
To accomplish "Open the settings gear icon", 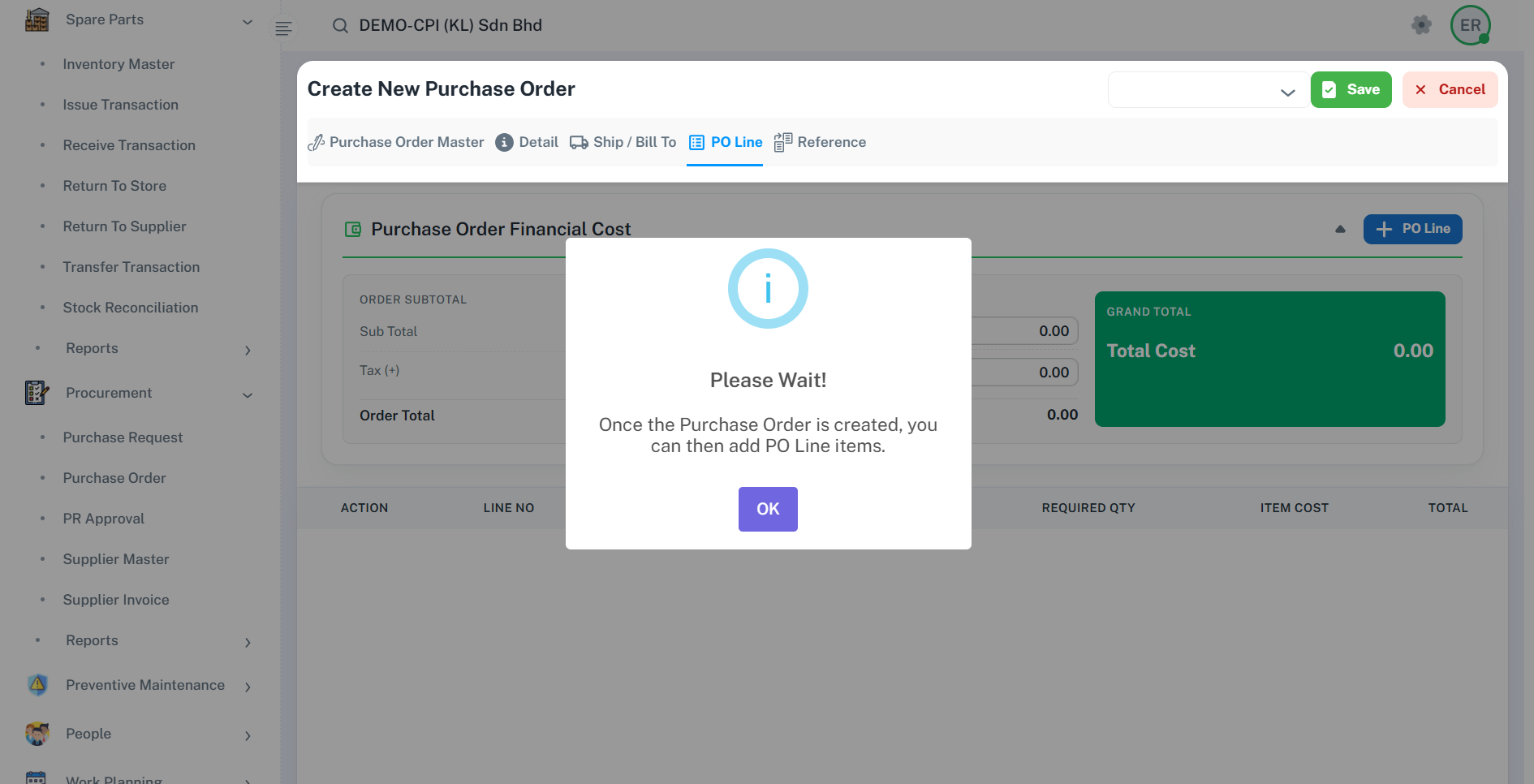I will click(x=1421, y=25).
